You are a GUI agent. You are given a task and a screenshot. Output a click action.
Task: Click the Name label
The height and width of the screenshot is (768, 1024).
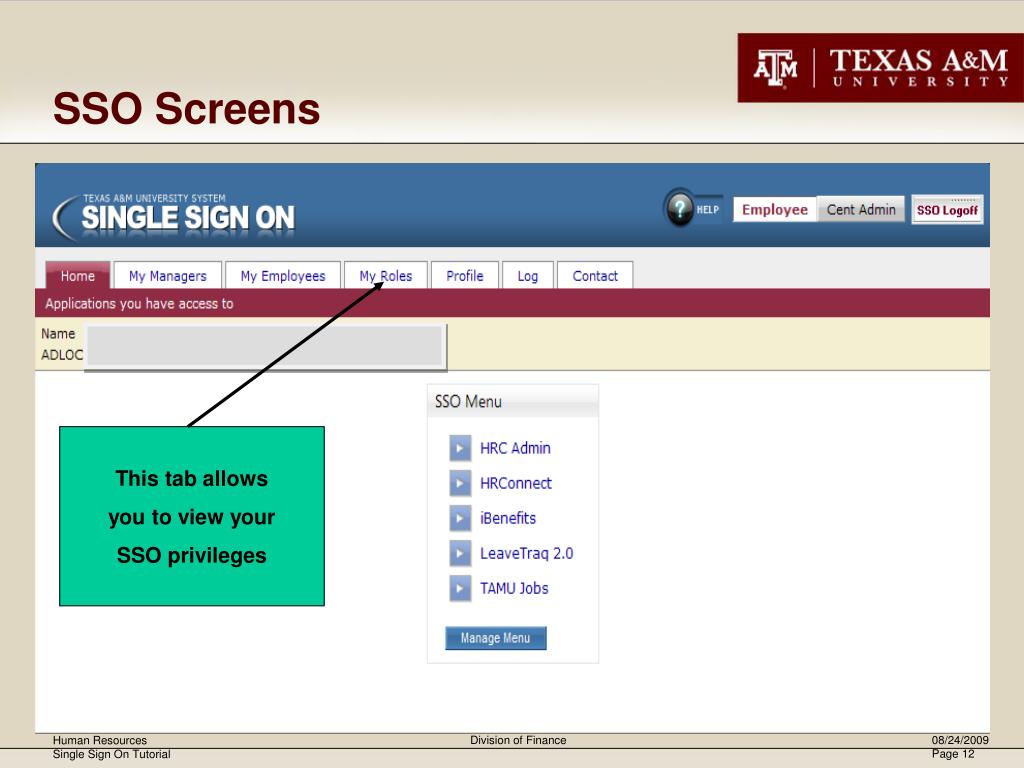coord(58,334)
